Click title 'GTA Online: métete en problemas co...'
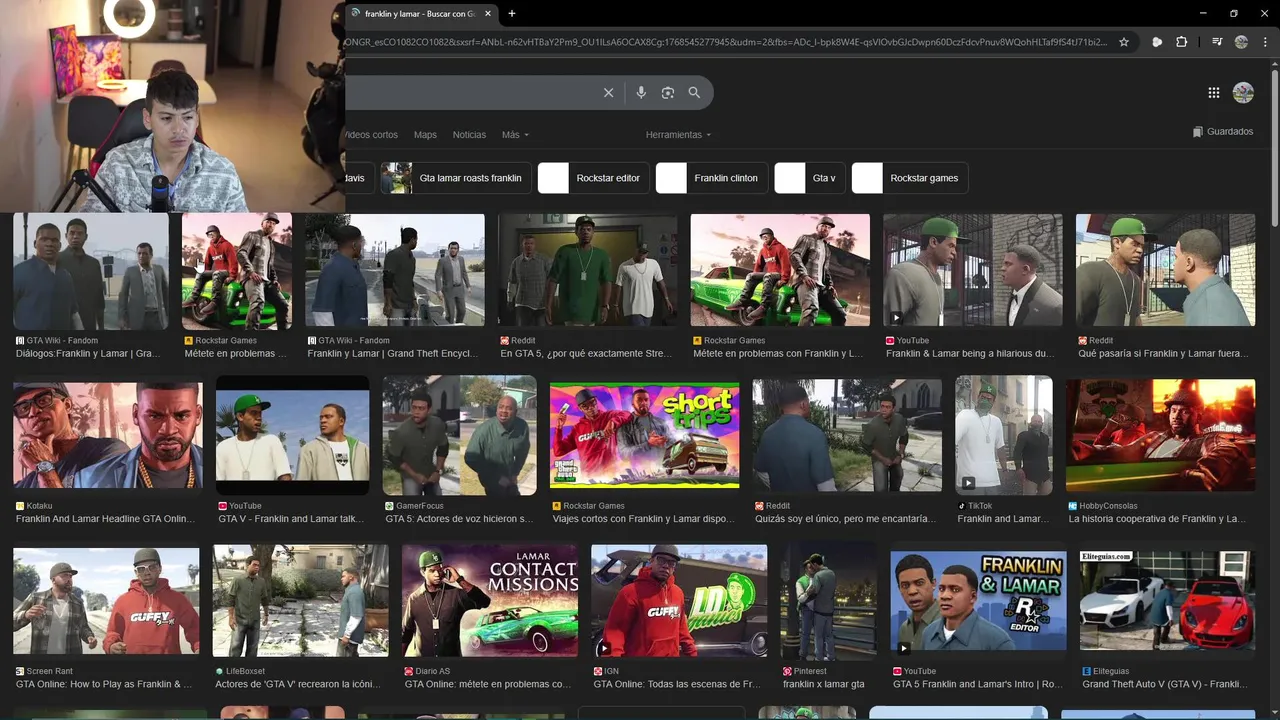Viewport: 1280px width, 720px height. (x=488, y=684)
